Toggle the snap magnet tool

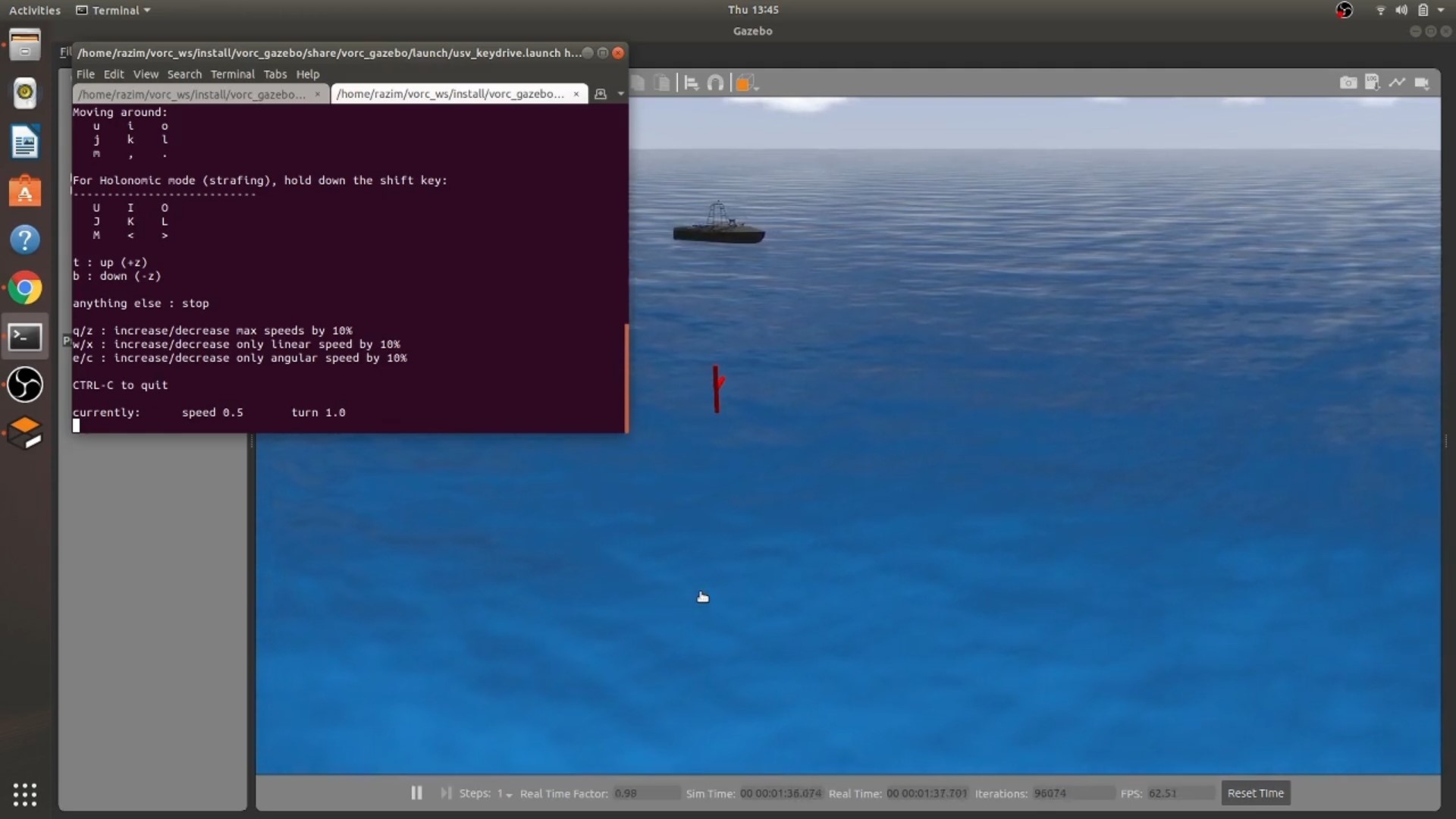point(715,83)
